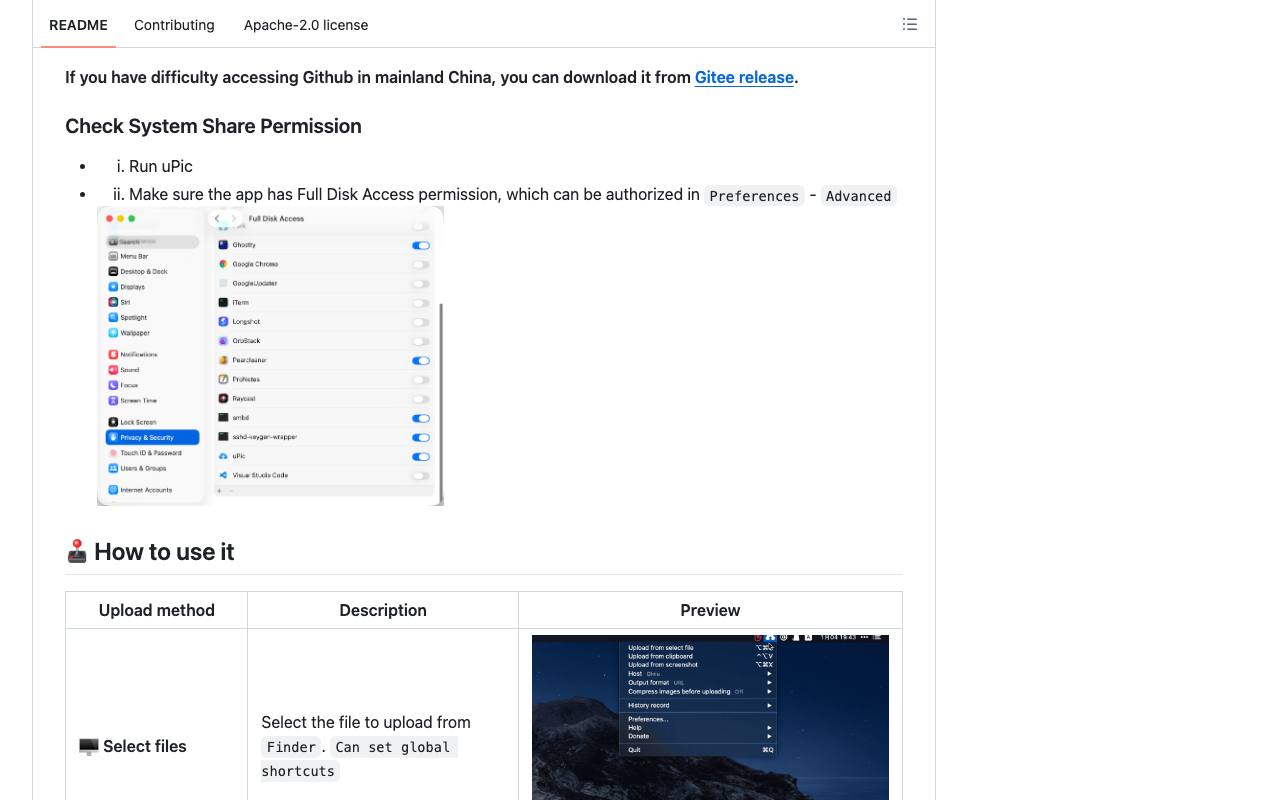Enable the OrbStack access toggle

[421, 341]
